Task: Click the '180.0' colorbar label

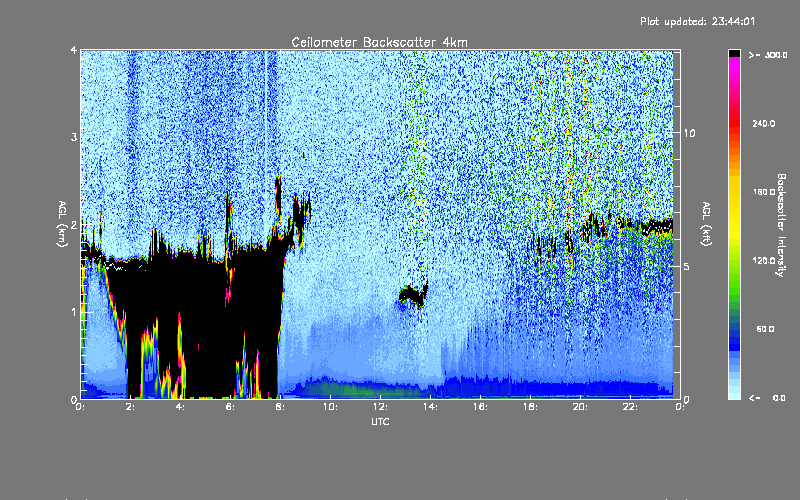Action: [764, 192]
